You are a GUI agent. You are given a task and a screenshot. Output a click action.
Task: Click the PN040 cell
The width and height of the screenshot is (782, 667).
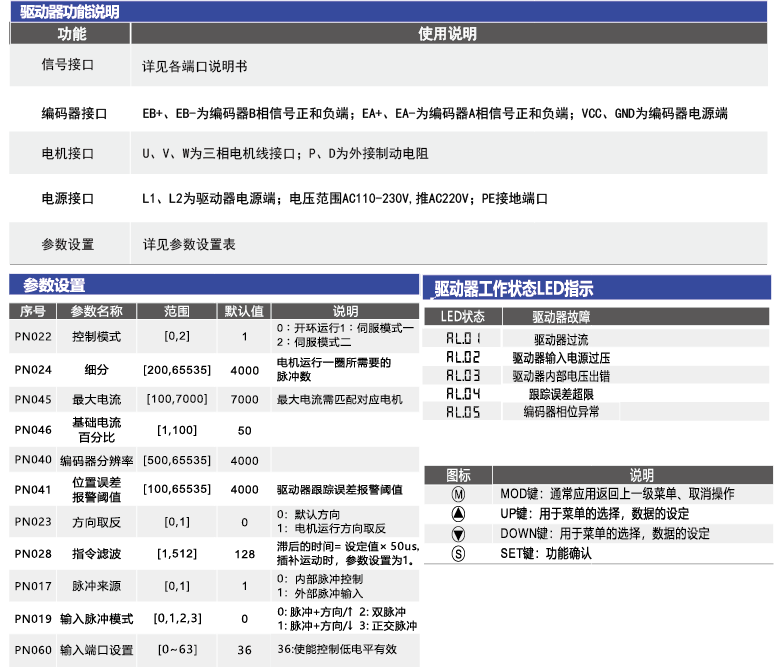(33, 459)
